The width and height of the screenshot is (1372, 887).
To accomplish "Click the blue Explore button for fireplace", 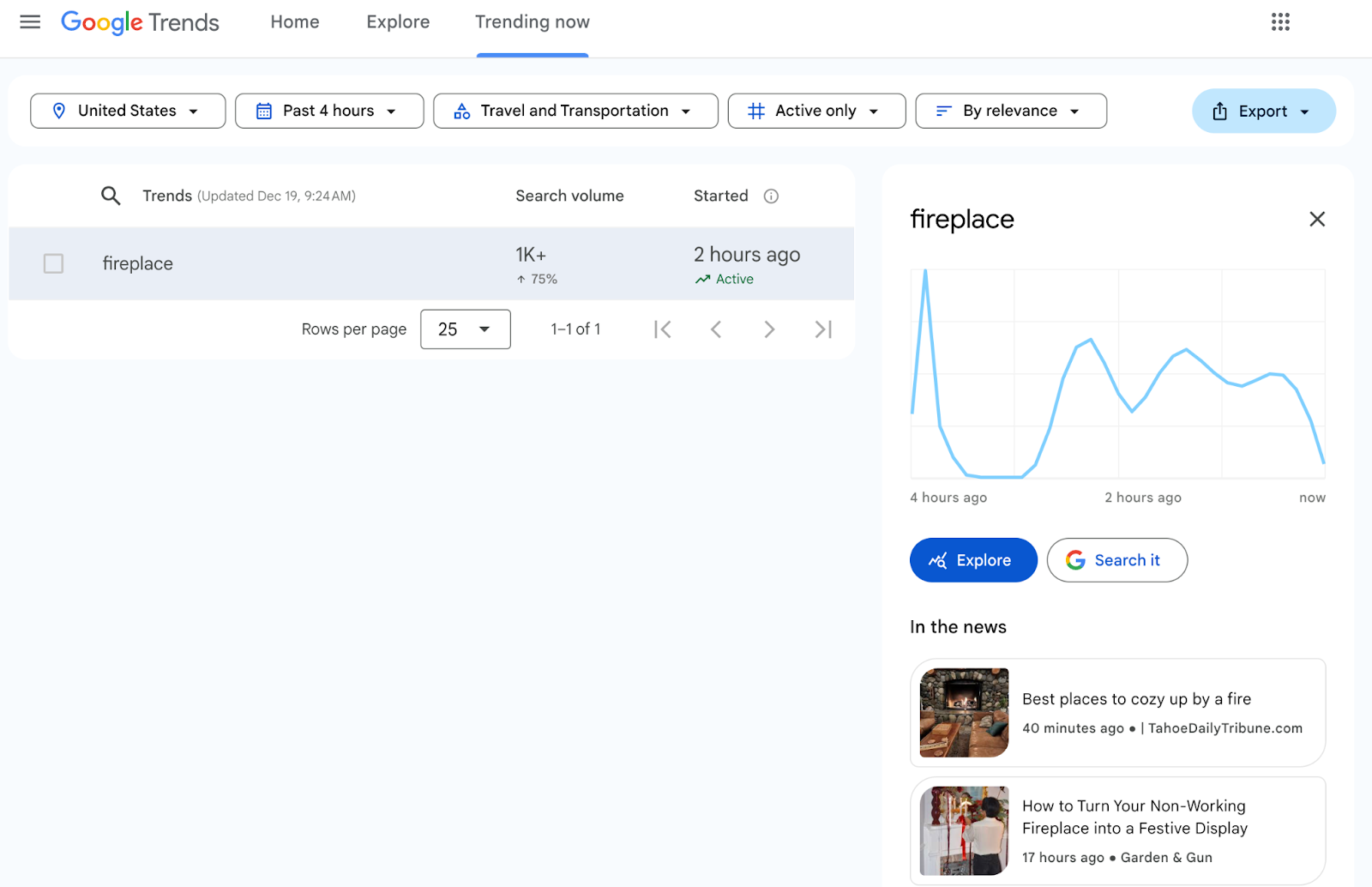I will [x=973, y=560].
